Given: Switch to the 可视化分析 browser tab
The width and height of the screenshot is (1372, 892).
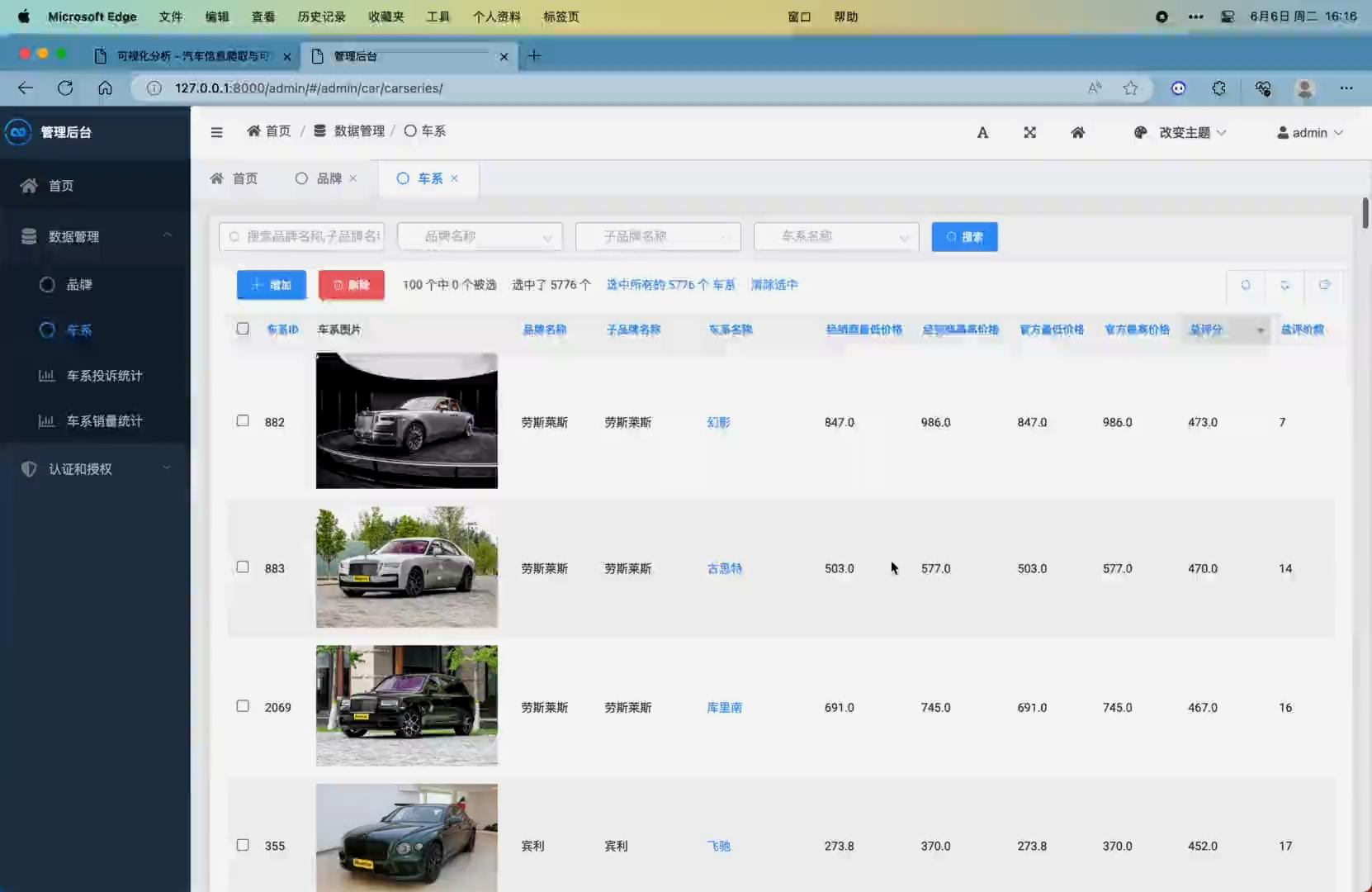Looking at the screenshot, I should click(192, 56).
